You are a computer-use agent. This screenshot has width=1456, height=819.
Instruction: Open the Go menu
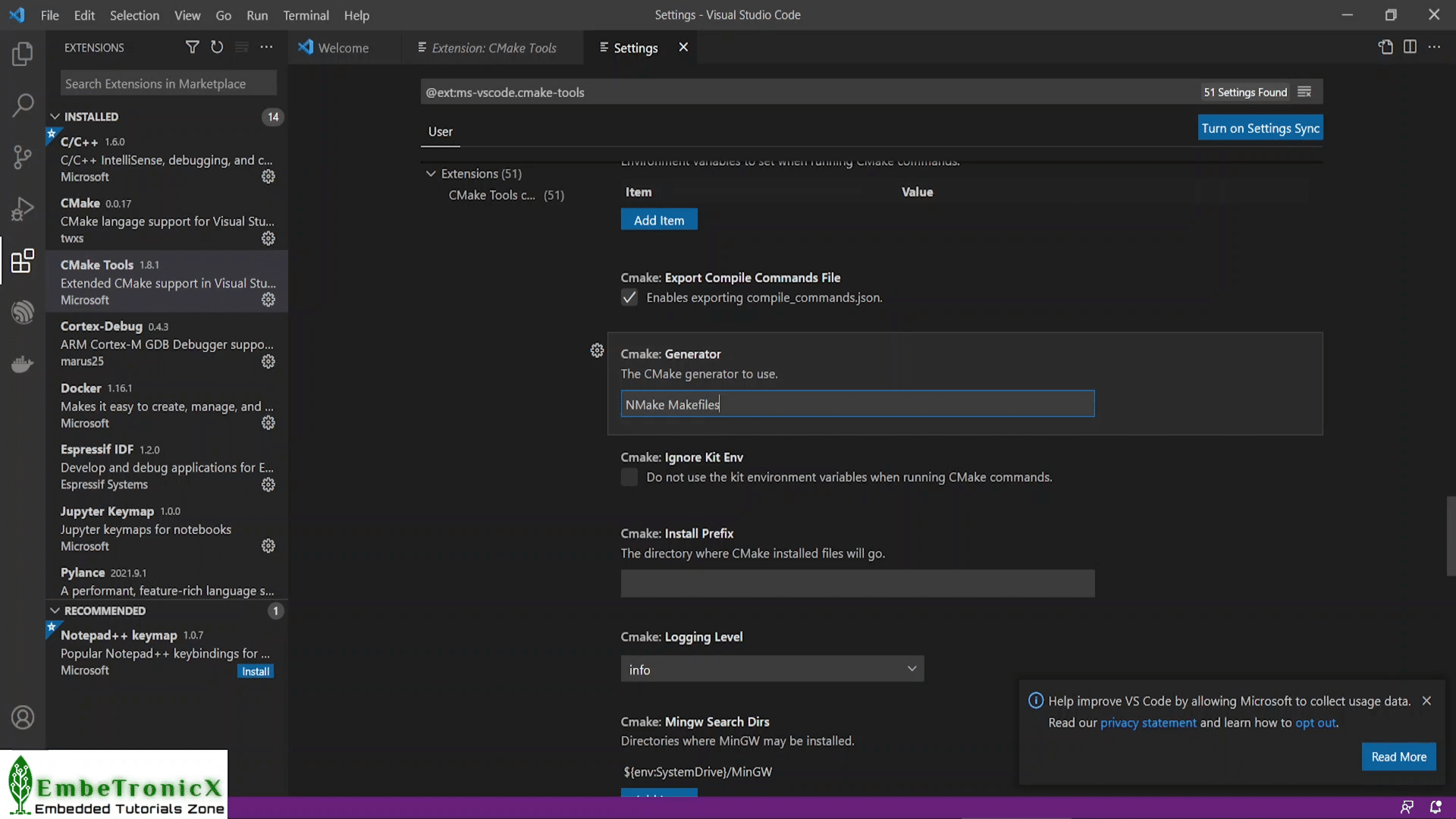[x=223, y=15]
